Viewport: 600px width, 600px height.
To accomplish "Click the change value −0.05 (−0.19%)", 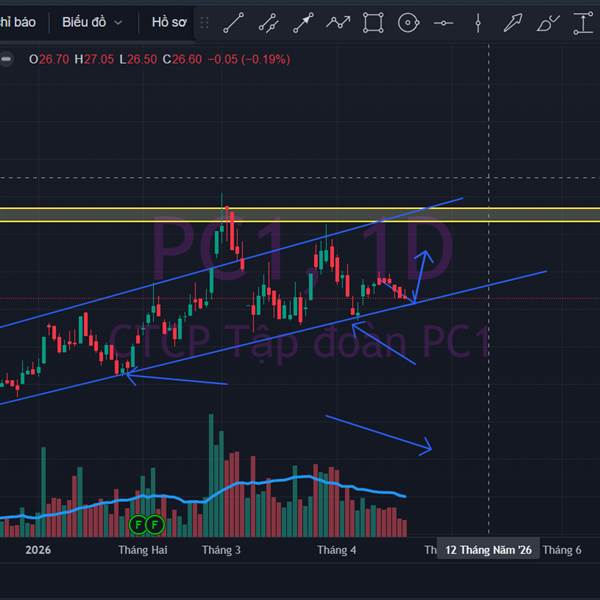I will 249,59.
